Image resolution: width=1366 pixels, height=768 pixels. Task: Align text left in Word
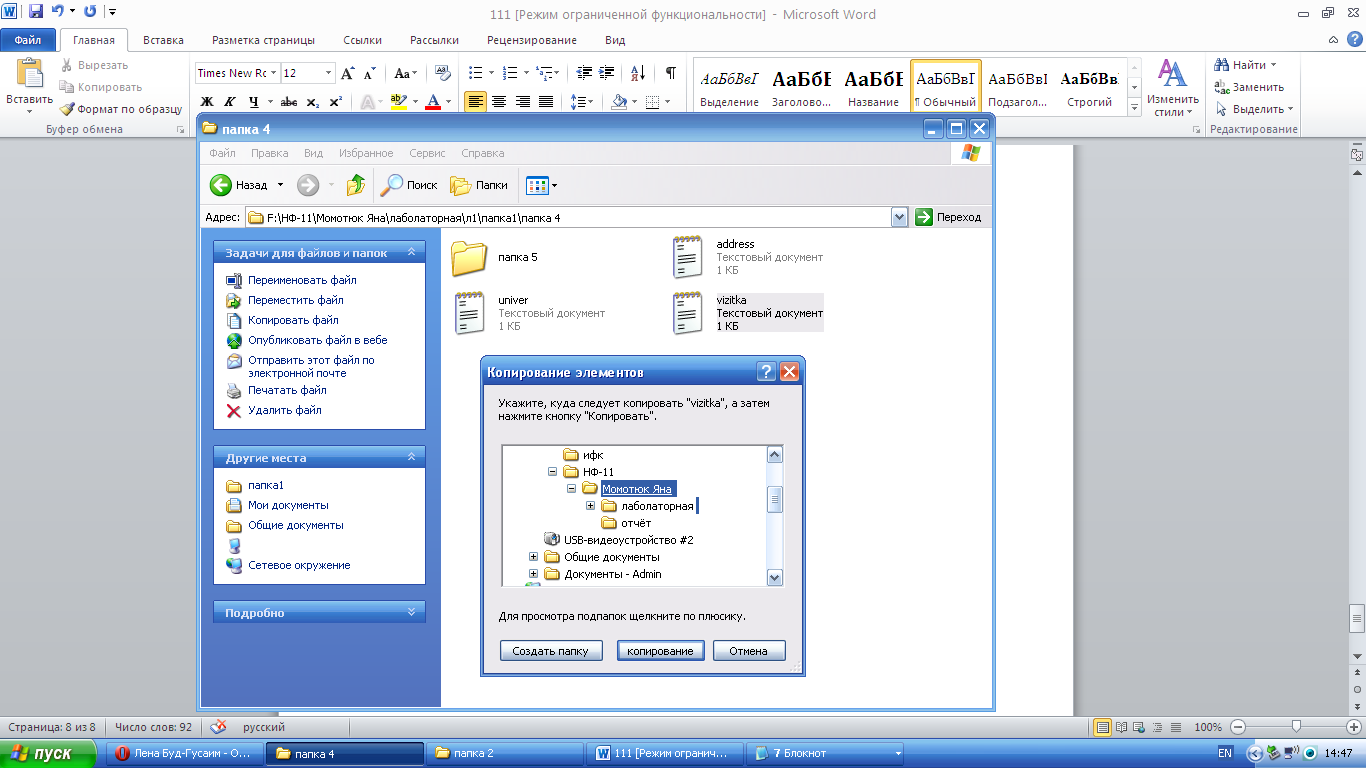(x=475, y=102)
